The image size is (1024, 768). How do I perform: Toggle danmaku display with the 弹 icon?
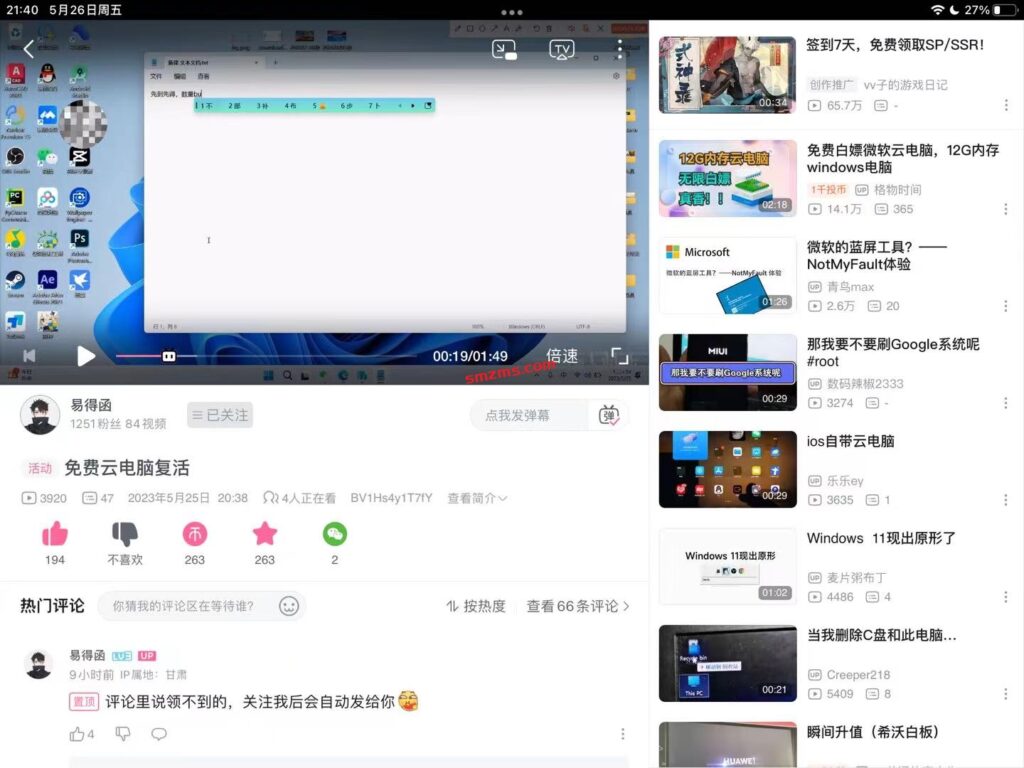[609, 415]
